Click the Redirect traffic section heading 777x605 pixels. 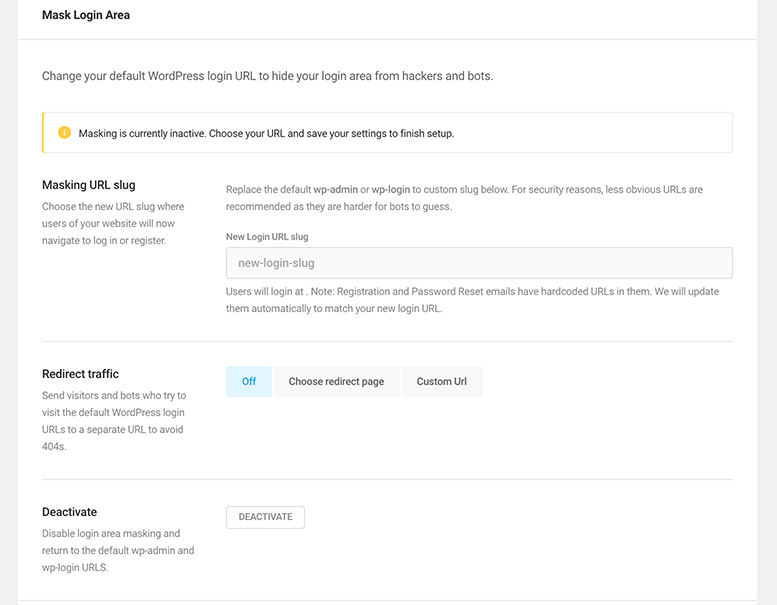[x=80, y=374]
